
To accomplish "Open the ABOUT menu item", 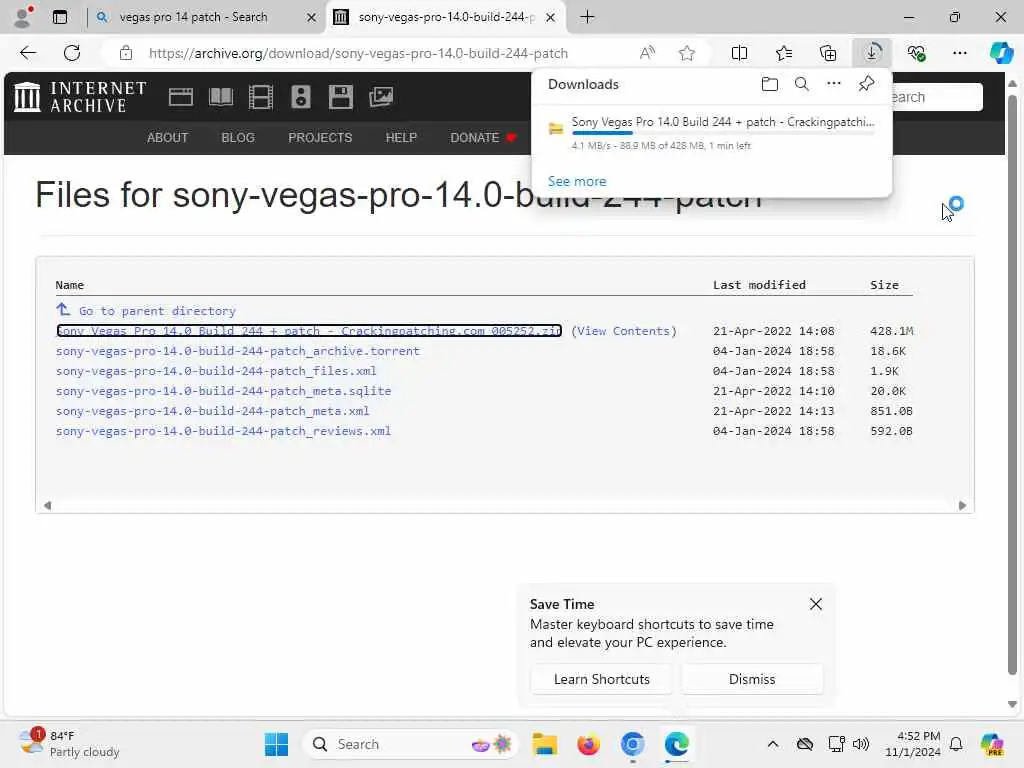I will (x=167, y=138).
